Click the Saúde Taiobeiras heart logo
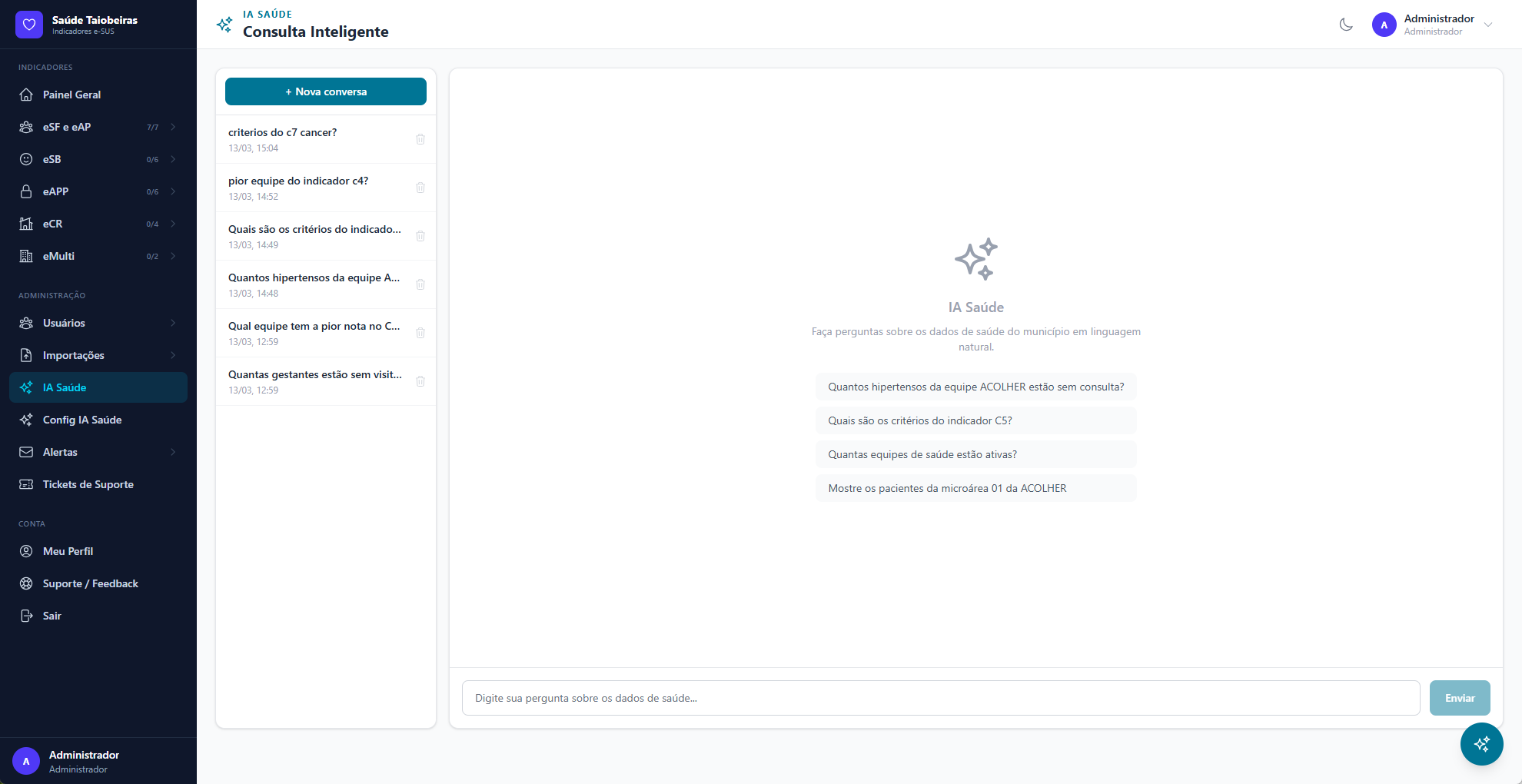Screen dimensions: 1522x784 point(29,25)
